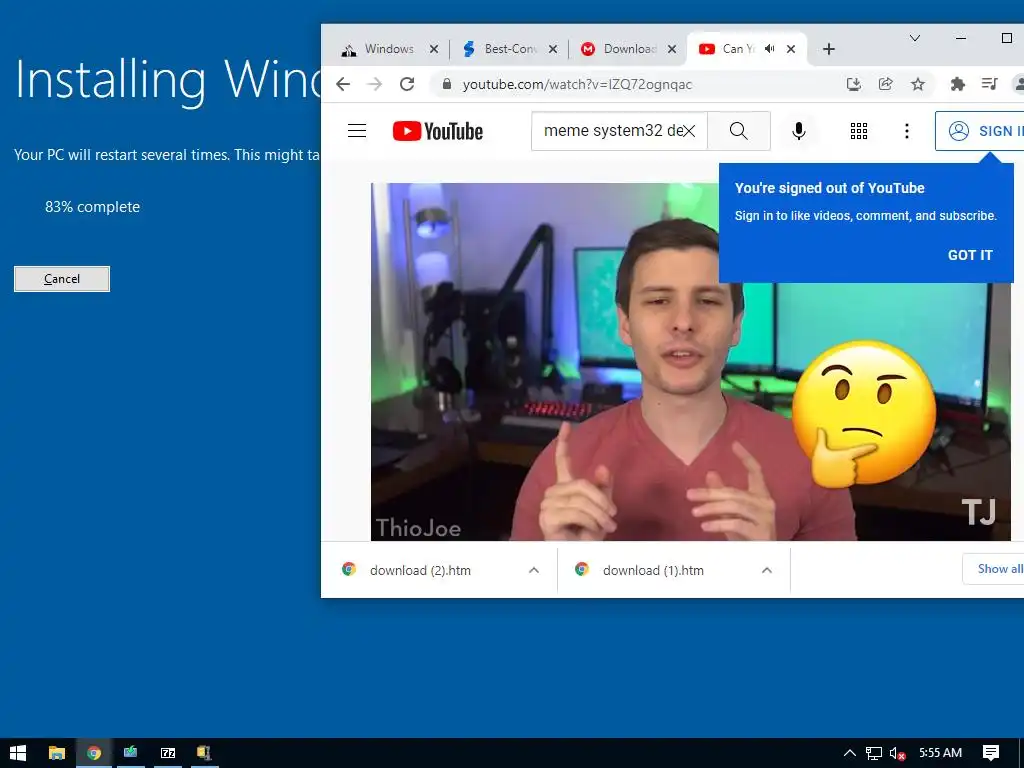Screen dimensions: 1024x768
Task: Open YouTube apps grid
Action: point(859,131)
